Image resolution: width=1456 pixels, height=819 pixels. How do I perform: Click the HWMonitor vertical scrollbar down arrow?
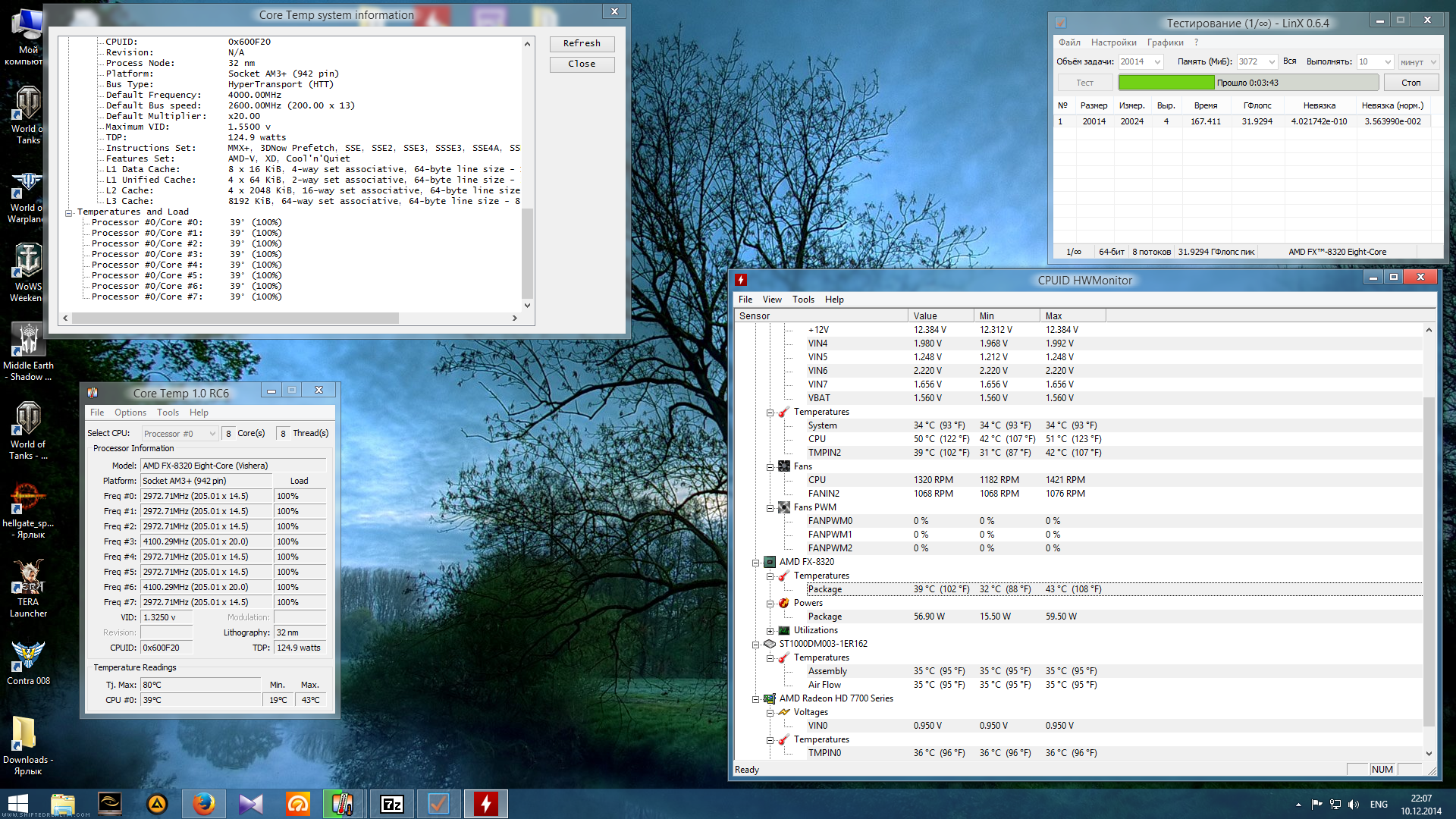pyautogui.click(x=1429, y=753)
